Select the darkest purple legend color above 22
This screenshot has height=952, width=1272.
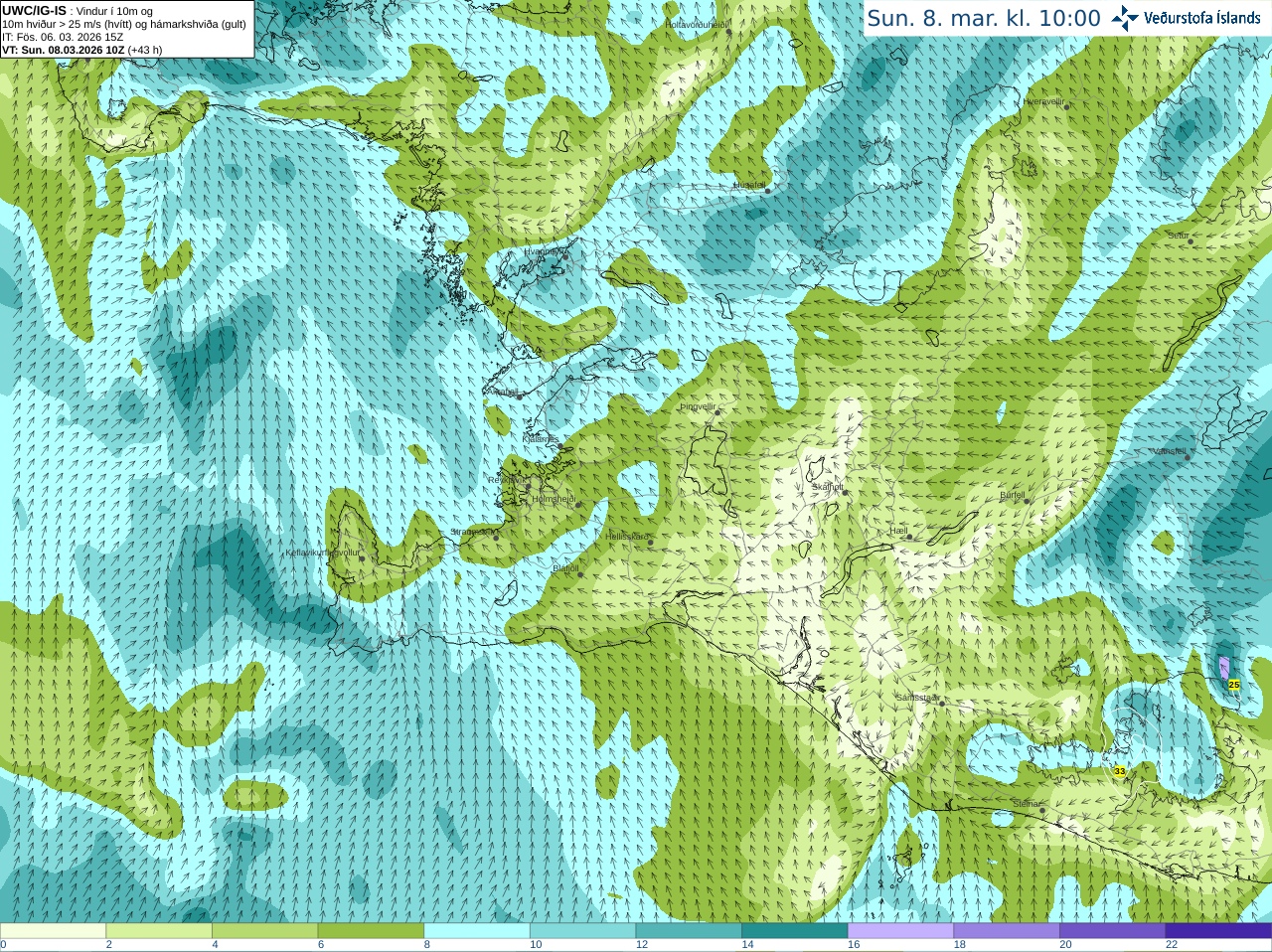[1218, 931]
